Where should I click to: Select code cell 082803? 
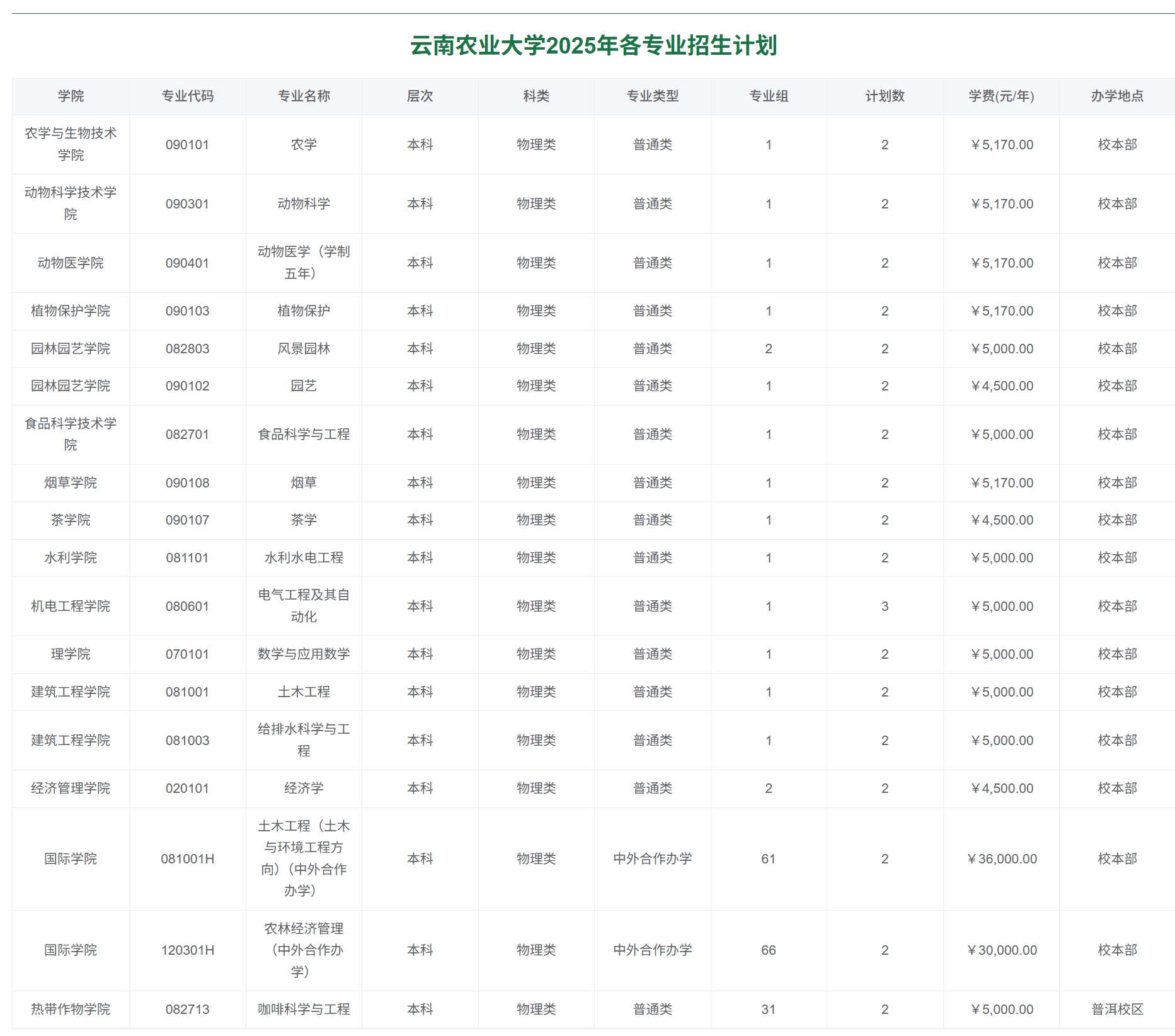(187, 348)
